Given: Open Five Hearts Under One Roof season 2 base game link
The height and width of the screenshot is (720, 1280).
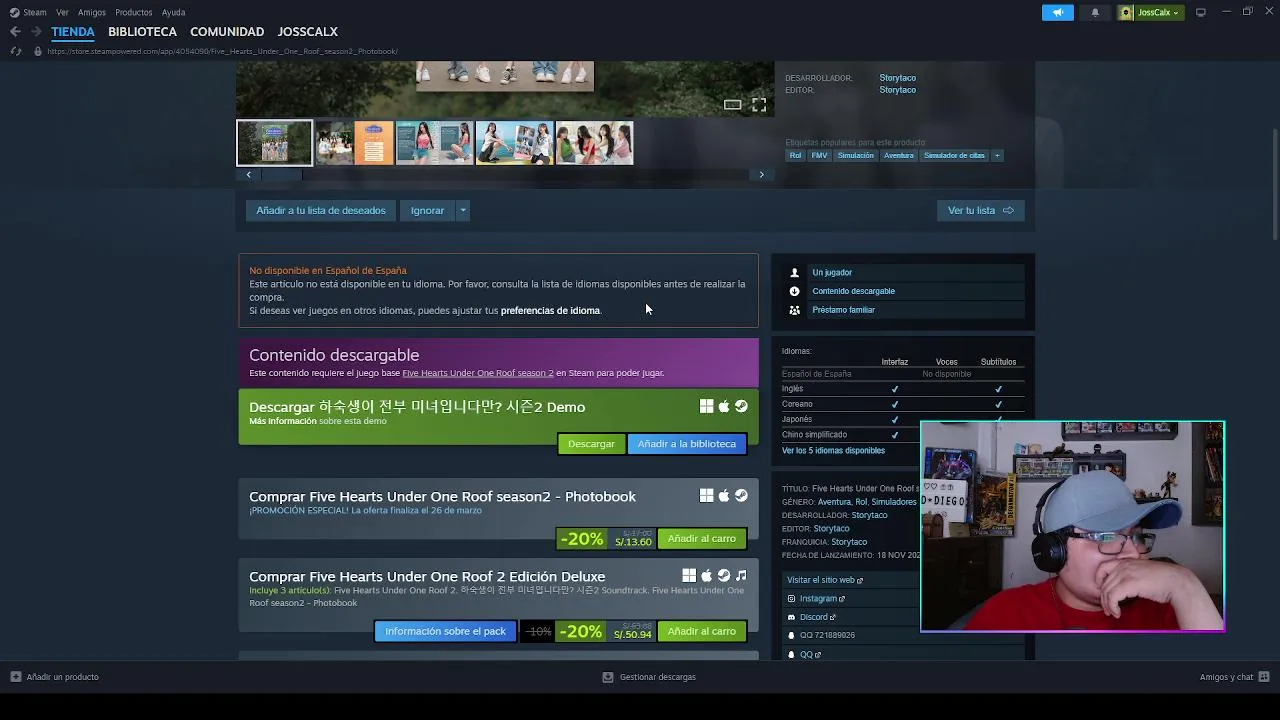Looking at the screenshot, I should click(477, 373).
